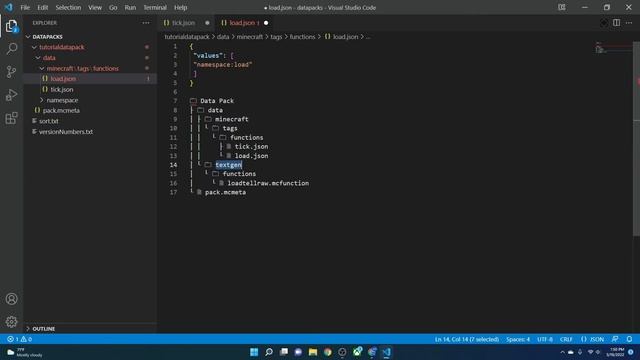
Task: Click the clock and date in taskbar
Action: click(616, 352)
